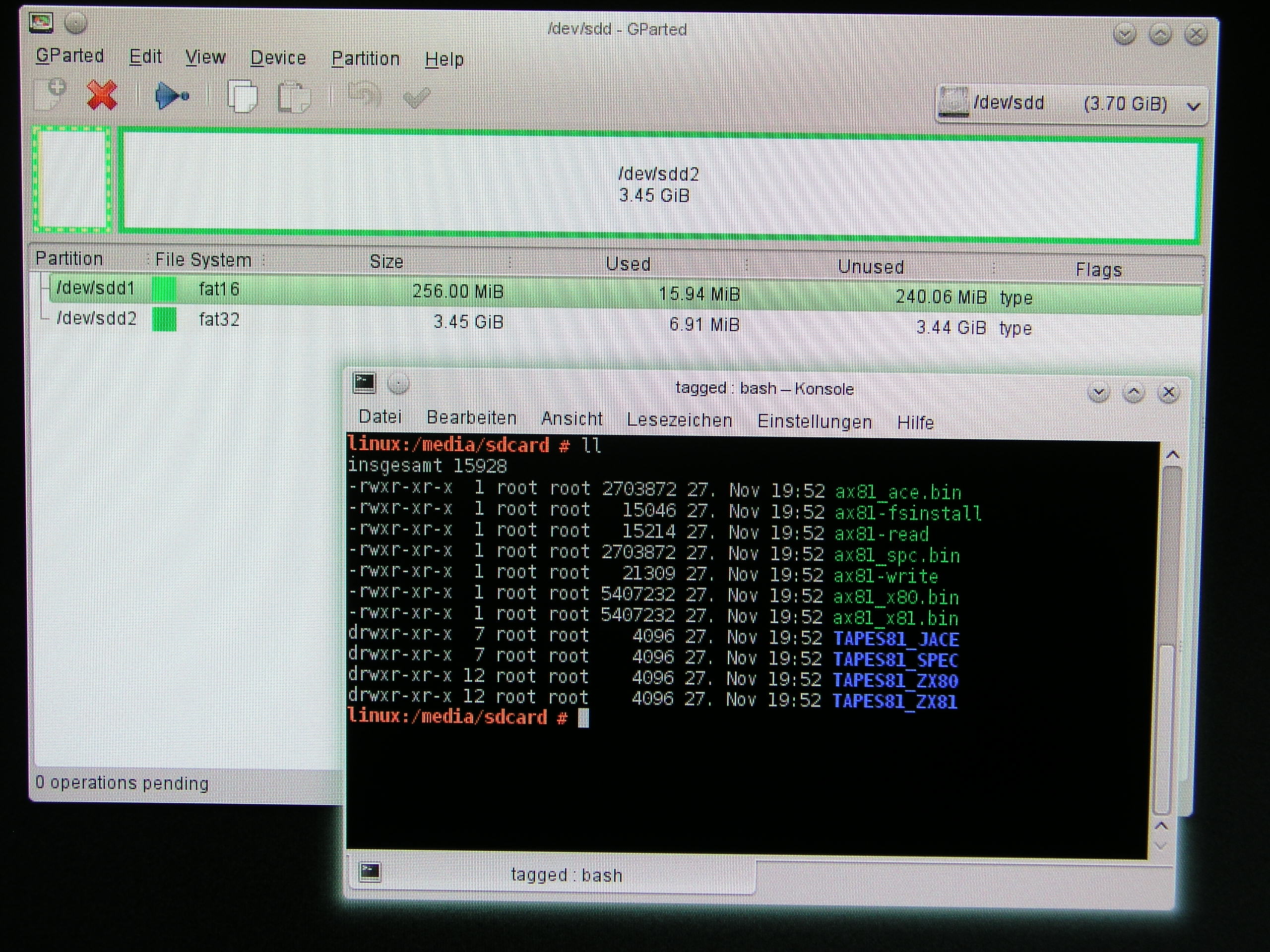Click the 0 operations pending status text

pyautogui.click(x=122, y=783)
